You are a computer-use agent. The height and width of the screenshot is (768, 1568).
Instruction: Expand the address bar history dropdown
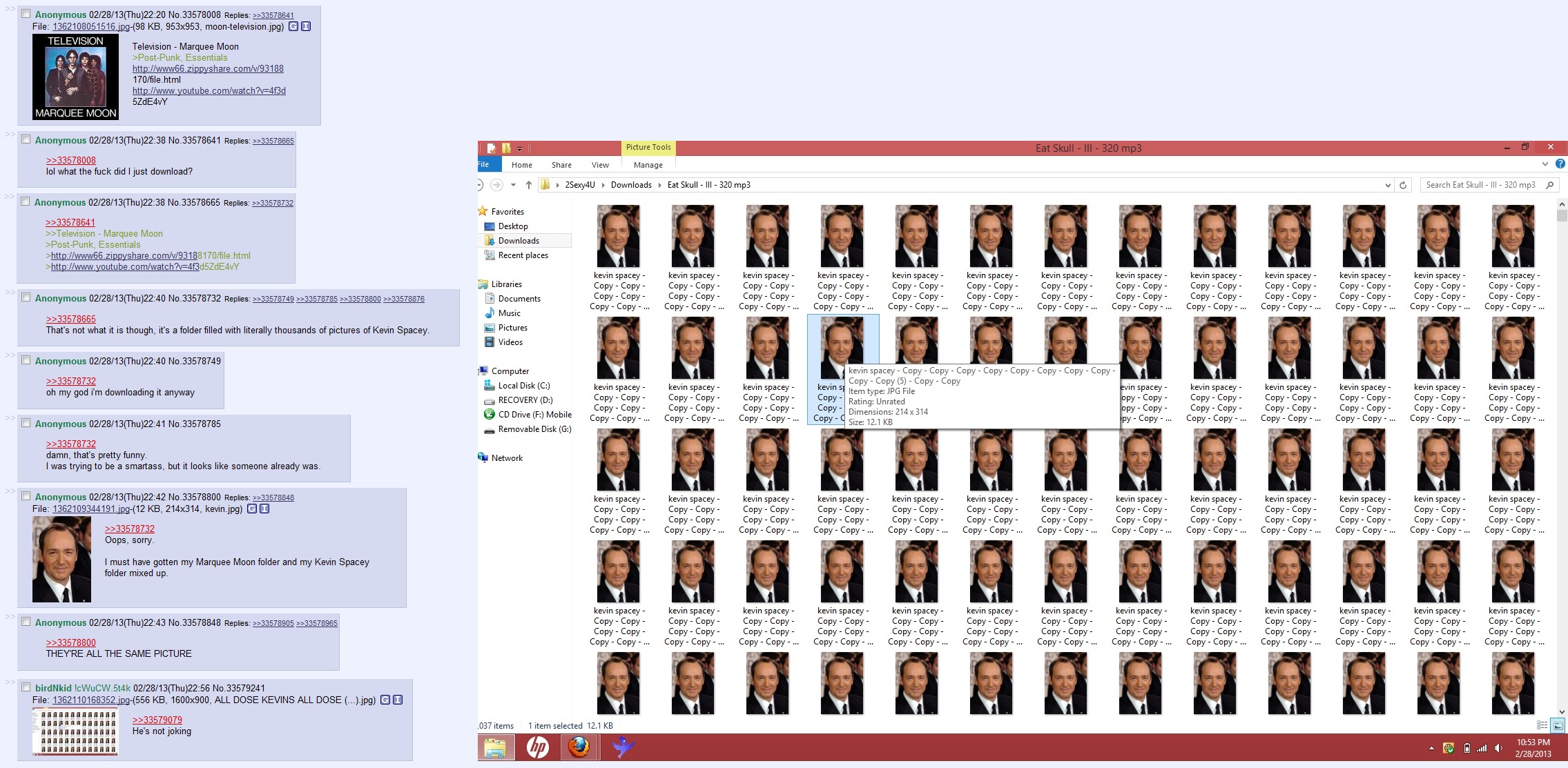click(1387, 185)
